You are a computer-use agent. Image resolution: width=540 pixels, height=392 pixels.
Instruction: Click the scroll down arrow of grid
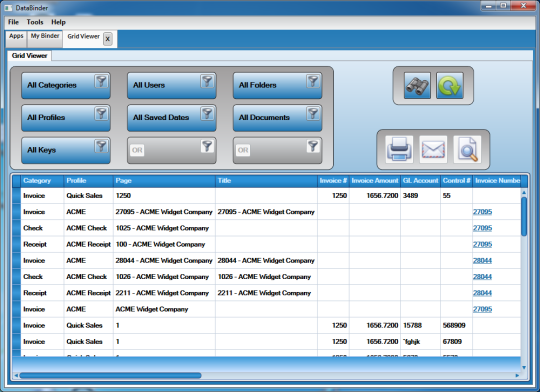[x=524, y=368]
